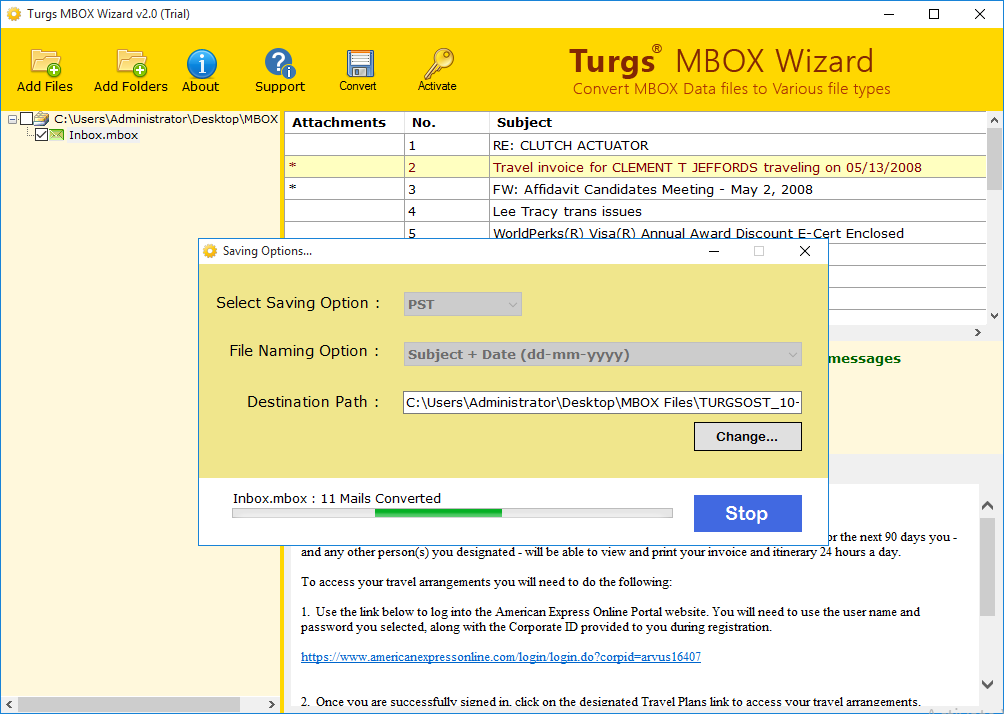Select the Travel invoice for CLEMENT T JEFFORDS row
The width and height of the screenshot is (1004, 714).
(635, 167)
